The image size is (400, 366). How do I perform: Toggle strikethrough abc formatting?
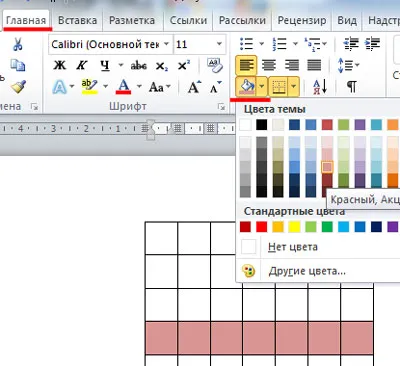point(139,65)
